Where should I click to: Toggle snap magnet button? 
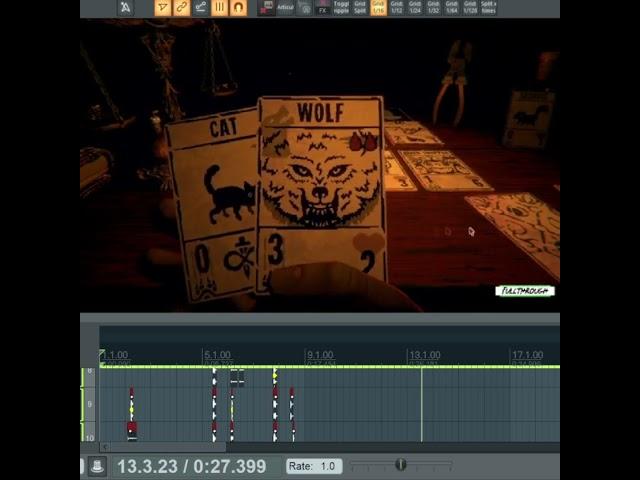[238, 8]
